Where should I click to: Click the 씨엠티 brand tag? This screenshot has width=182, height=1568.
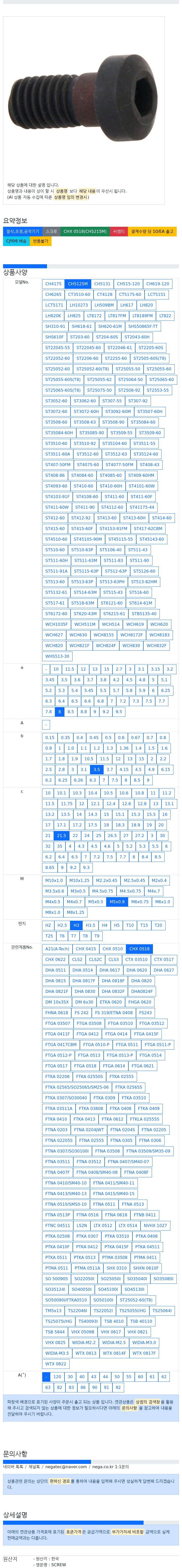coord(119,232)
